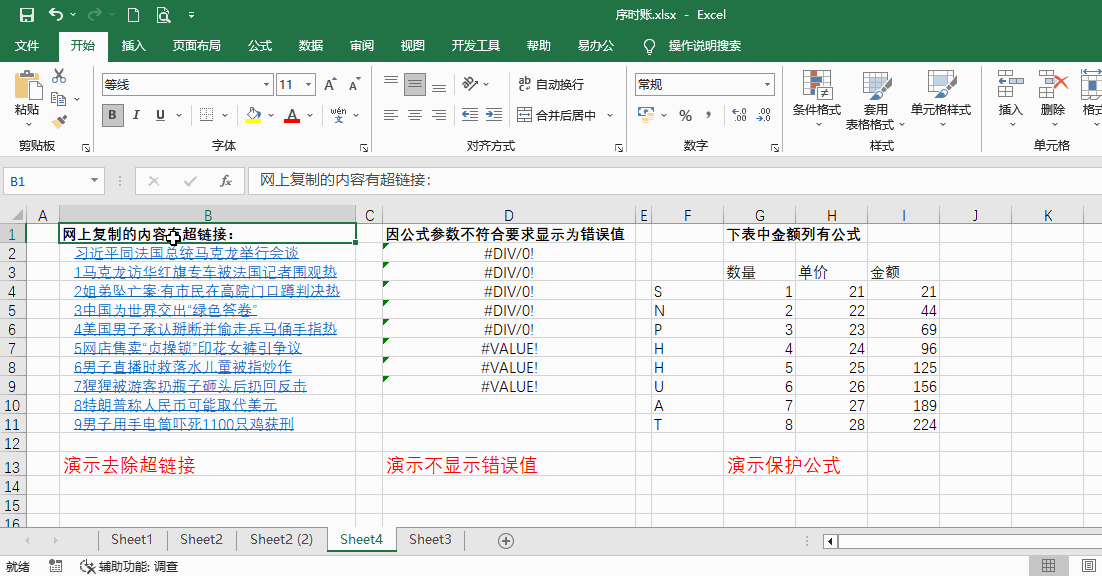Increase font size with larger A

click(330, 84)
